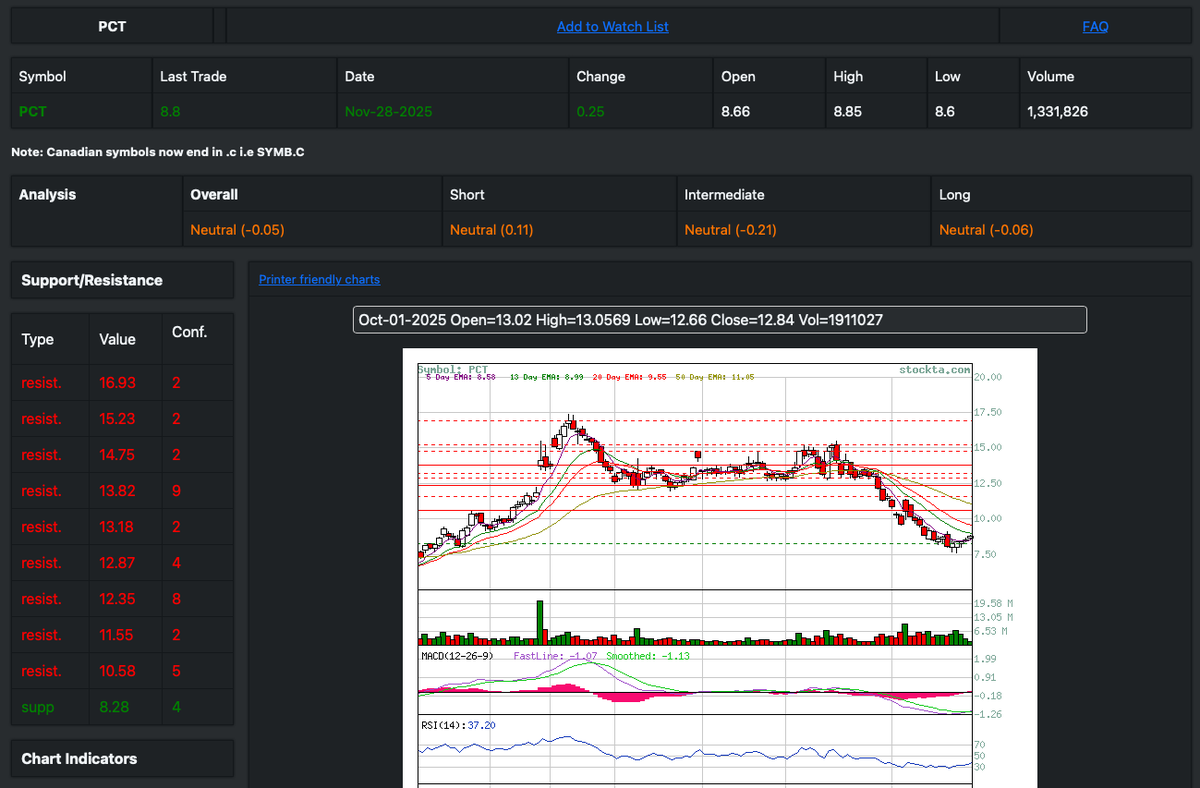
Task: Expand the Chart Indicators panel
Action: coord(79,758)
